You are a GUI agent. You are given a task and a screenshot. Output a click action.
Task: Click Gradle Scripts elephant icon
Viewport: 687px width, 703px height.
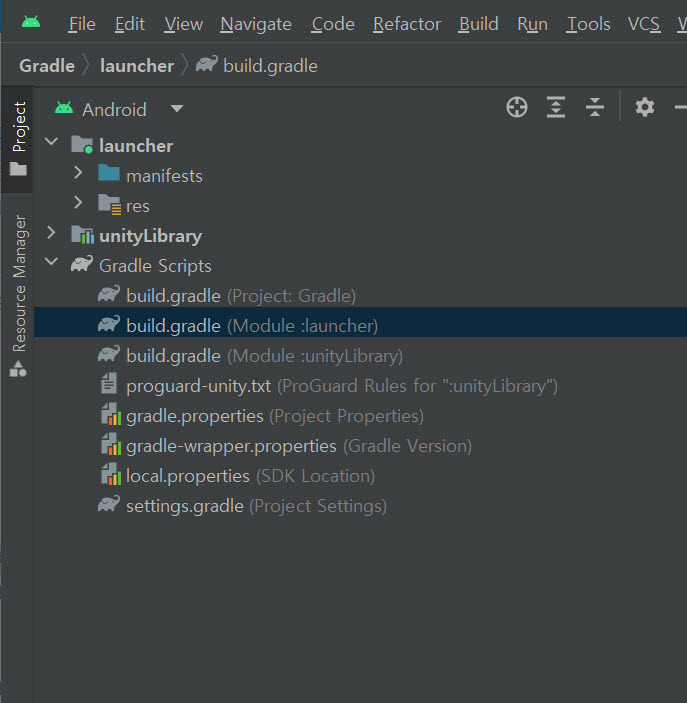82,264
